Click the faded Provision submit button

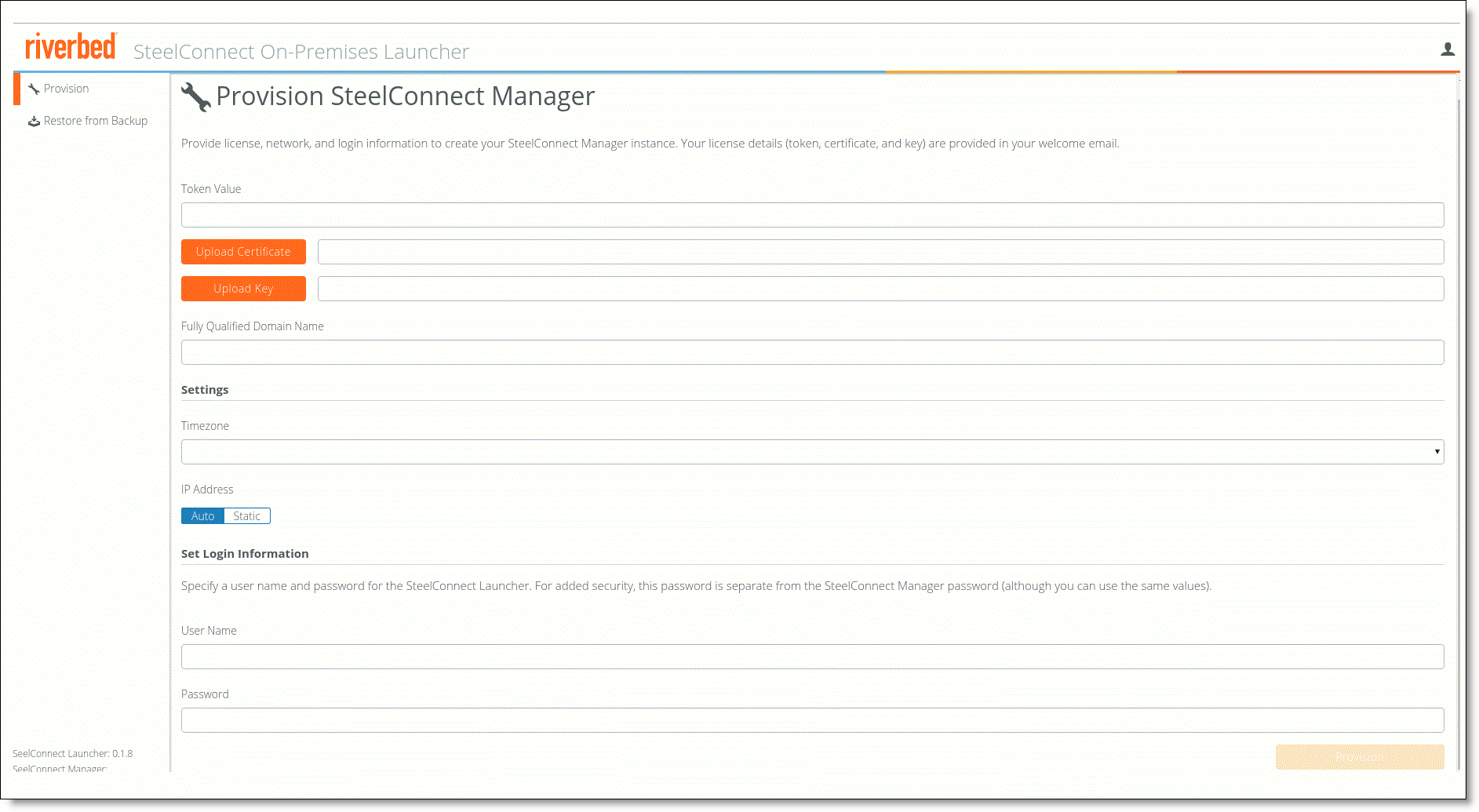(1360, 757)
